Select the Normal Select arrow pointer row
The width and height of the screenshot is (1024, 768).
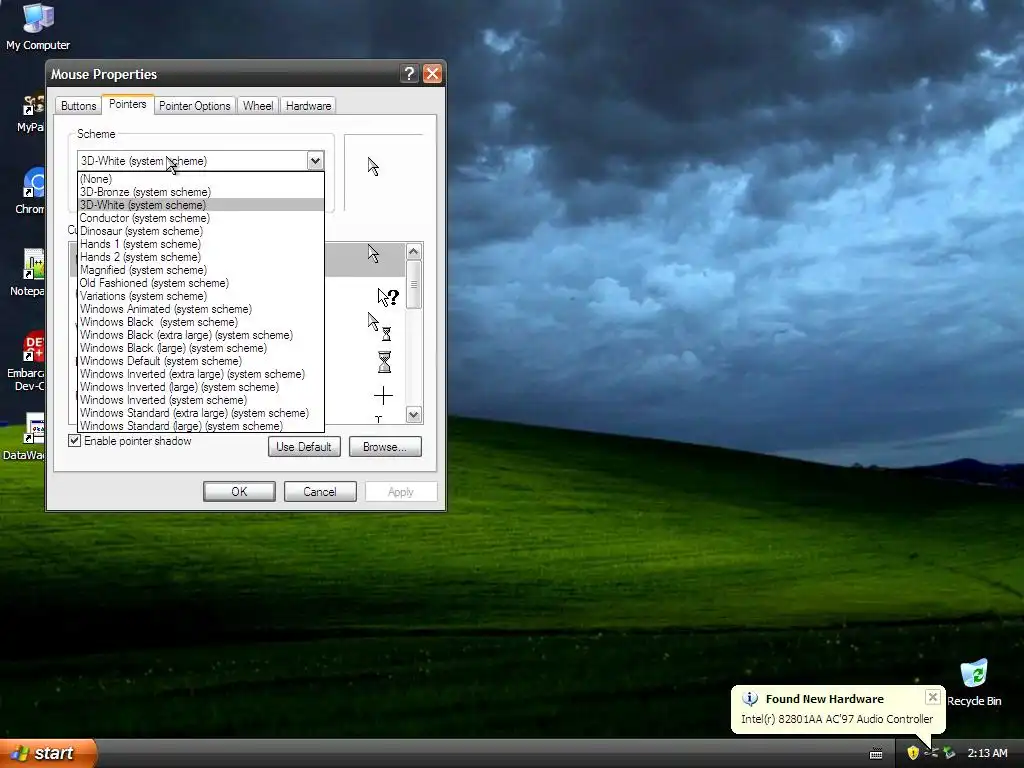(364, 259)
